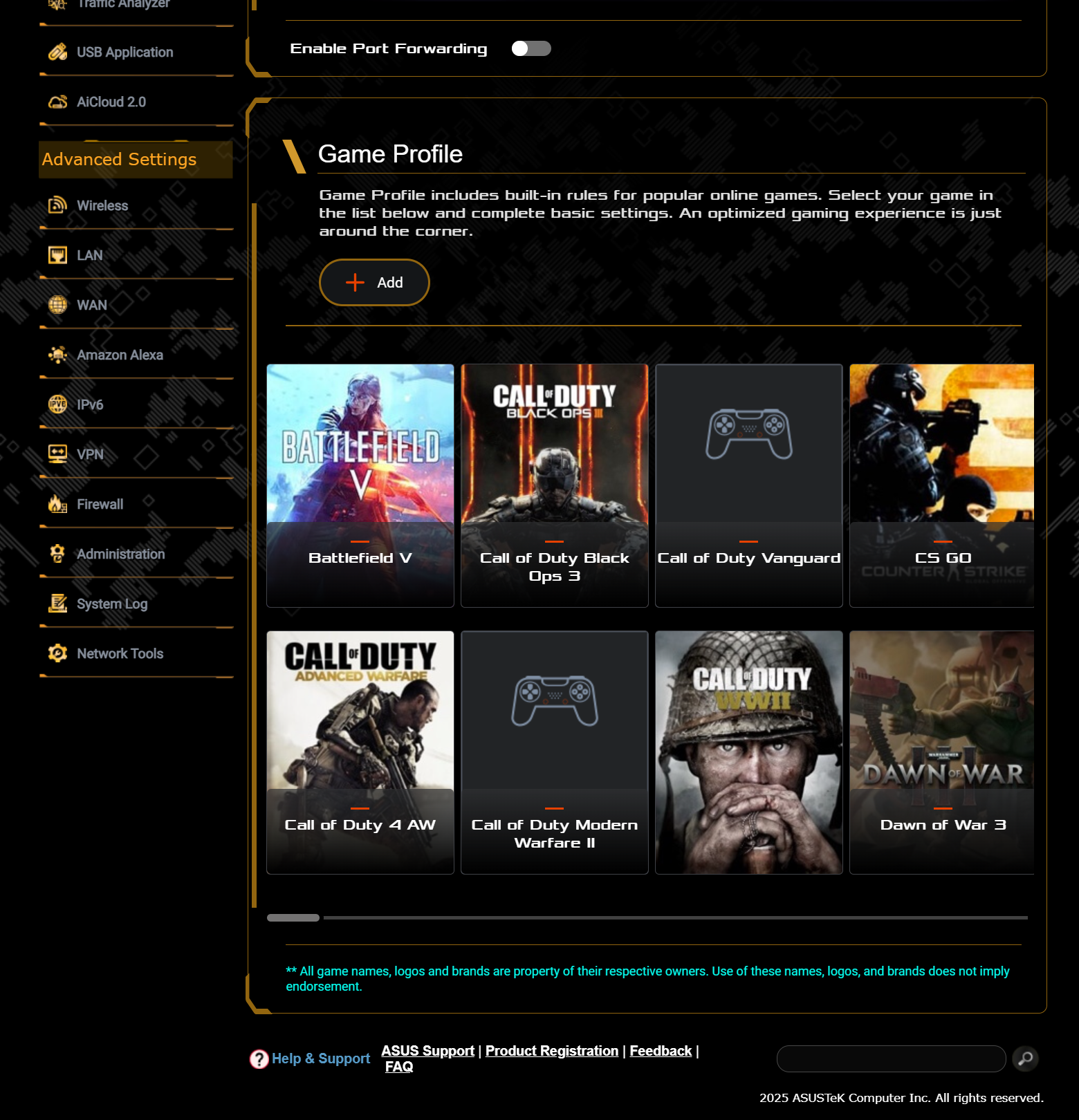Screen dimensions: 1079x1120
Task: Click the Advanced Settings section header
Action: tap(136, 160)
